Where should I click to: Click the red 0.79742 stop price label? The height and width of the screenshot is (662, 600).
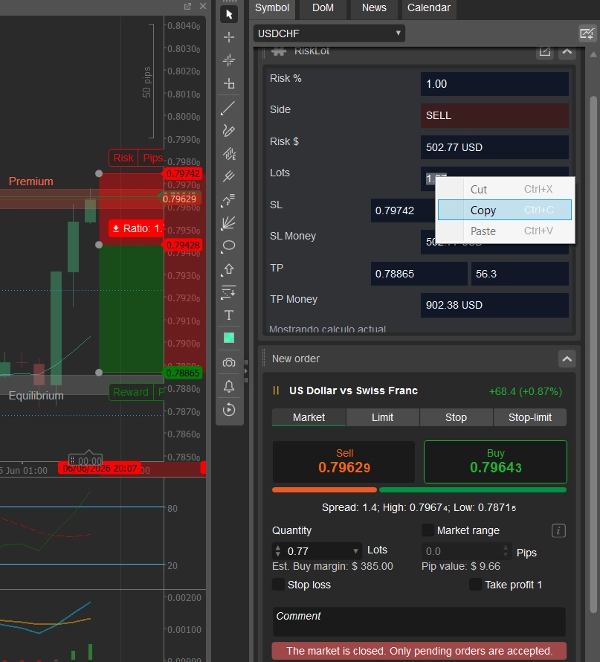pos(182,174)
